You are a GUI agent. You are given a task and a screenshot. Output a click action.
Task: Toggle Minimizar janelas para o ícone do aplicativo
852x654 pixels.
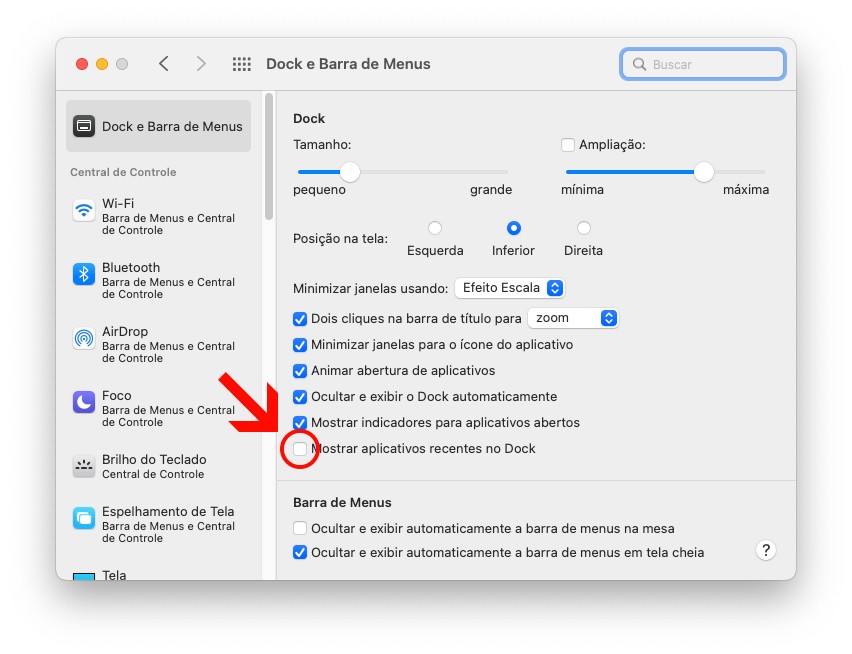[x=300, y=345]
